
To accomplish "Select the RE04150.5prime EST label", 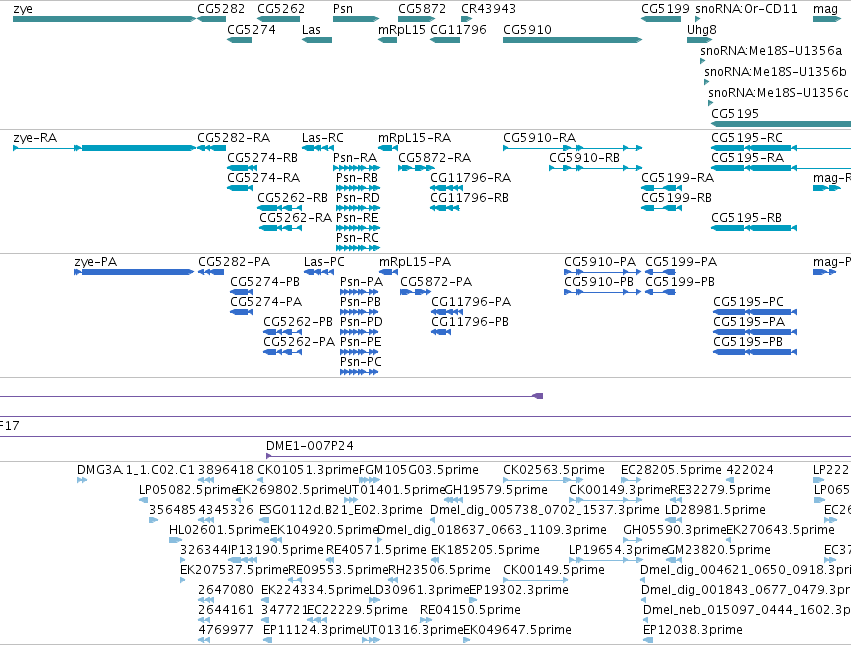I will click(x=470, y=609).
